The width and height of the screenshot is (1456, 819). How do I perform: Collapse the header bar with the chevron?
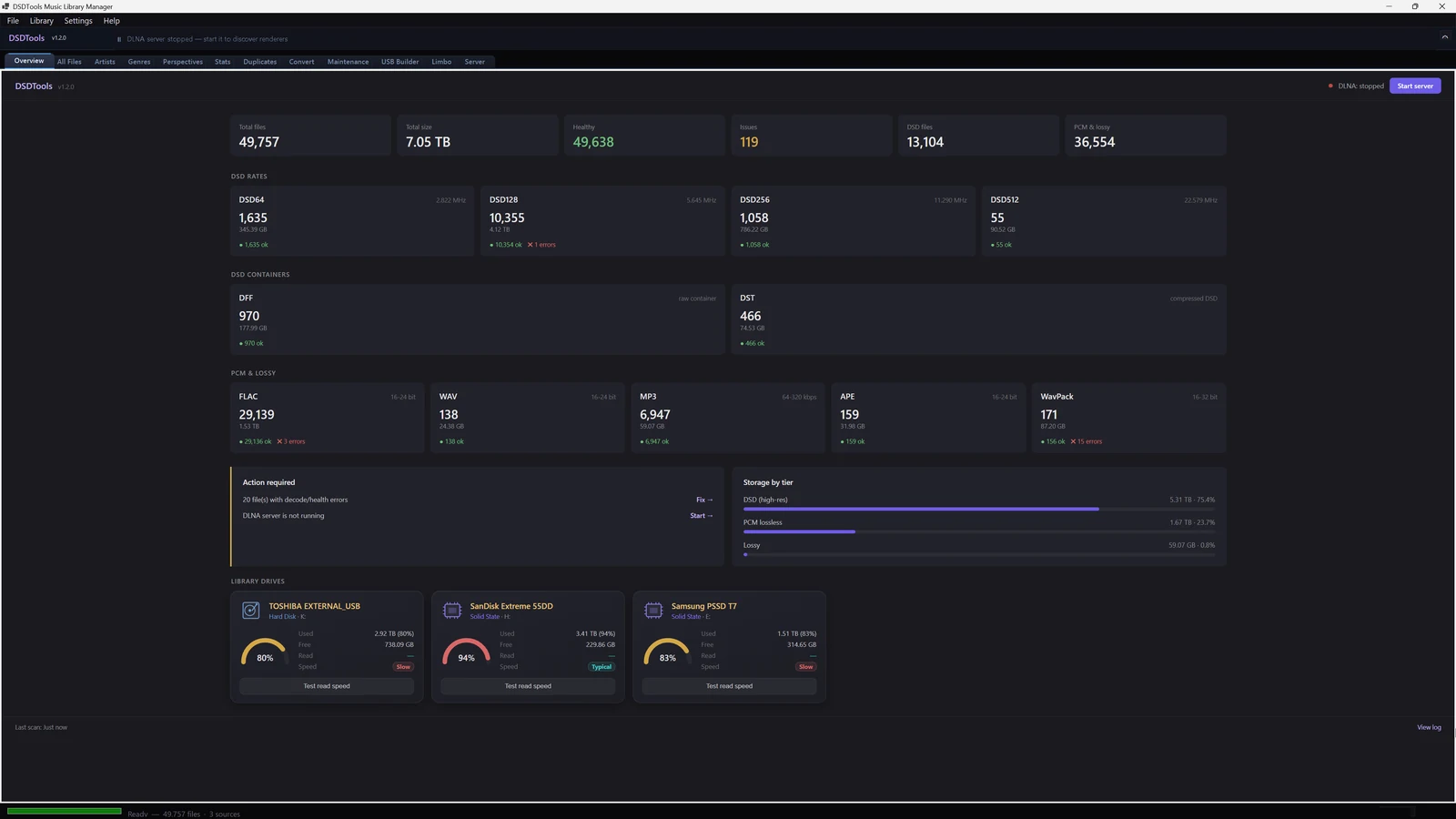point(1444,37)
